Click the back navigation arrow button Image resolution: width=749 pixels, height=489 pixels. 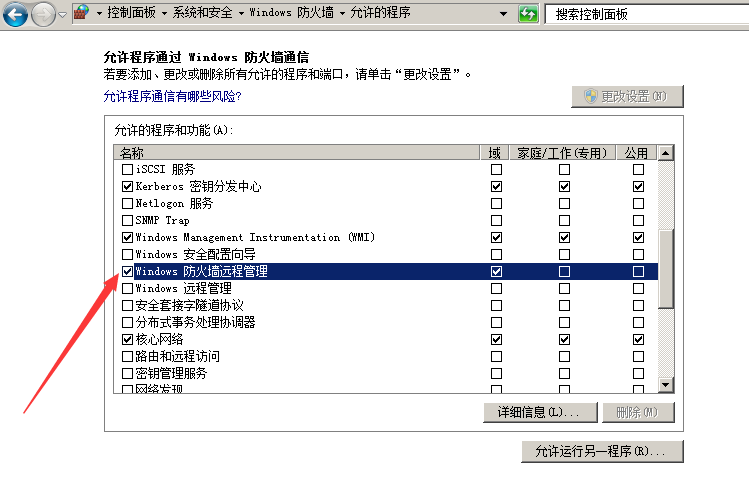click(x=15, y=14)
